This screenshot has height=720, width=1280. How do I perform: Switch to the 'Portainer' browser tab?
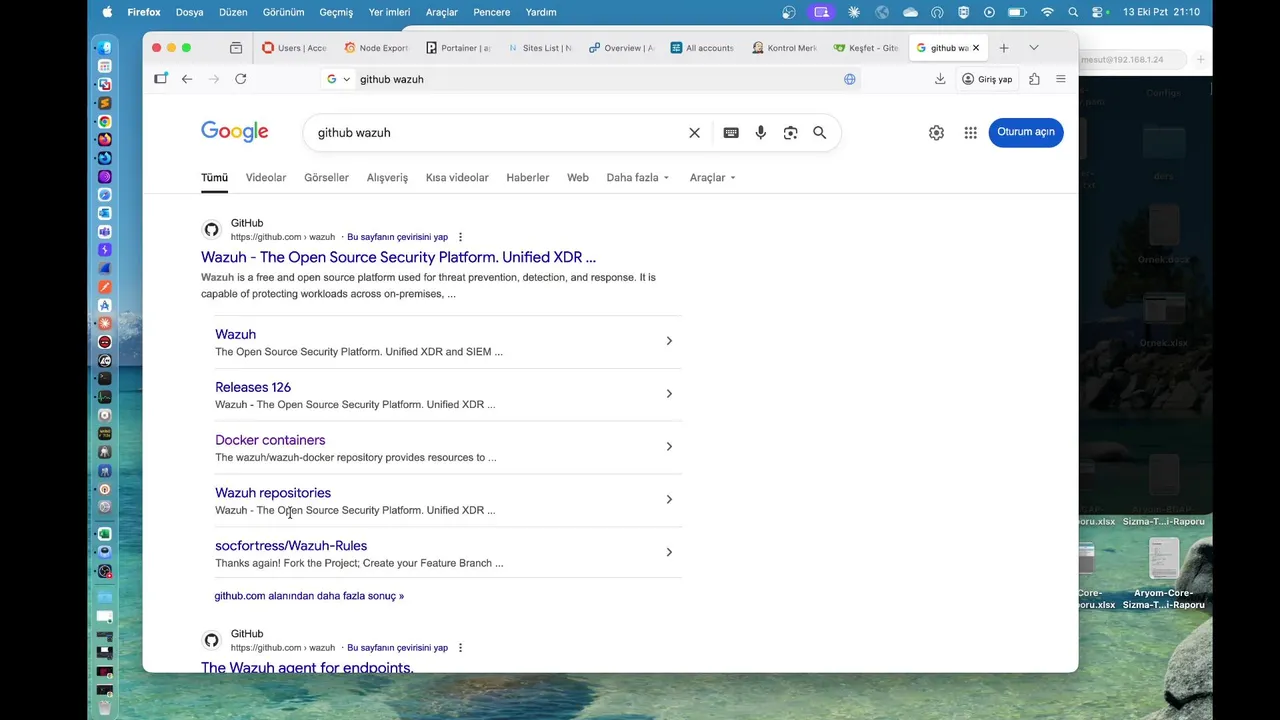458,48
